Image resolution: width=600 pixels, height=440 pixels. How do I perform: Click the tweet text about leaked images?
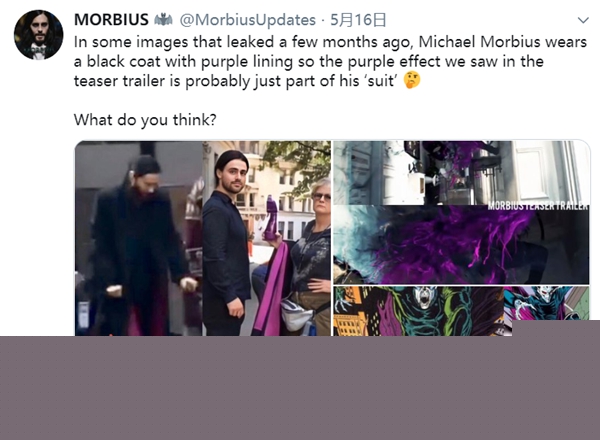click(x=330, y=61)
